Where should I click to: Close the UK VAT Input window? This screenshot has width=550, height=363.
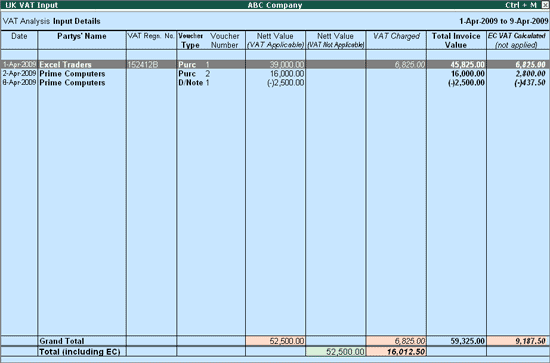click(545, 5)
